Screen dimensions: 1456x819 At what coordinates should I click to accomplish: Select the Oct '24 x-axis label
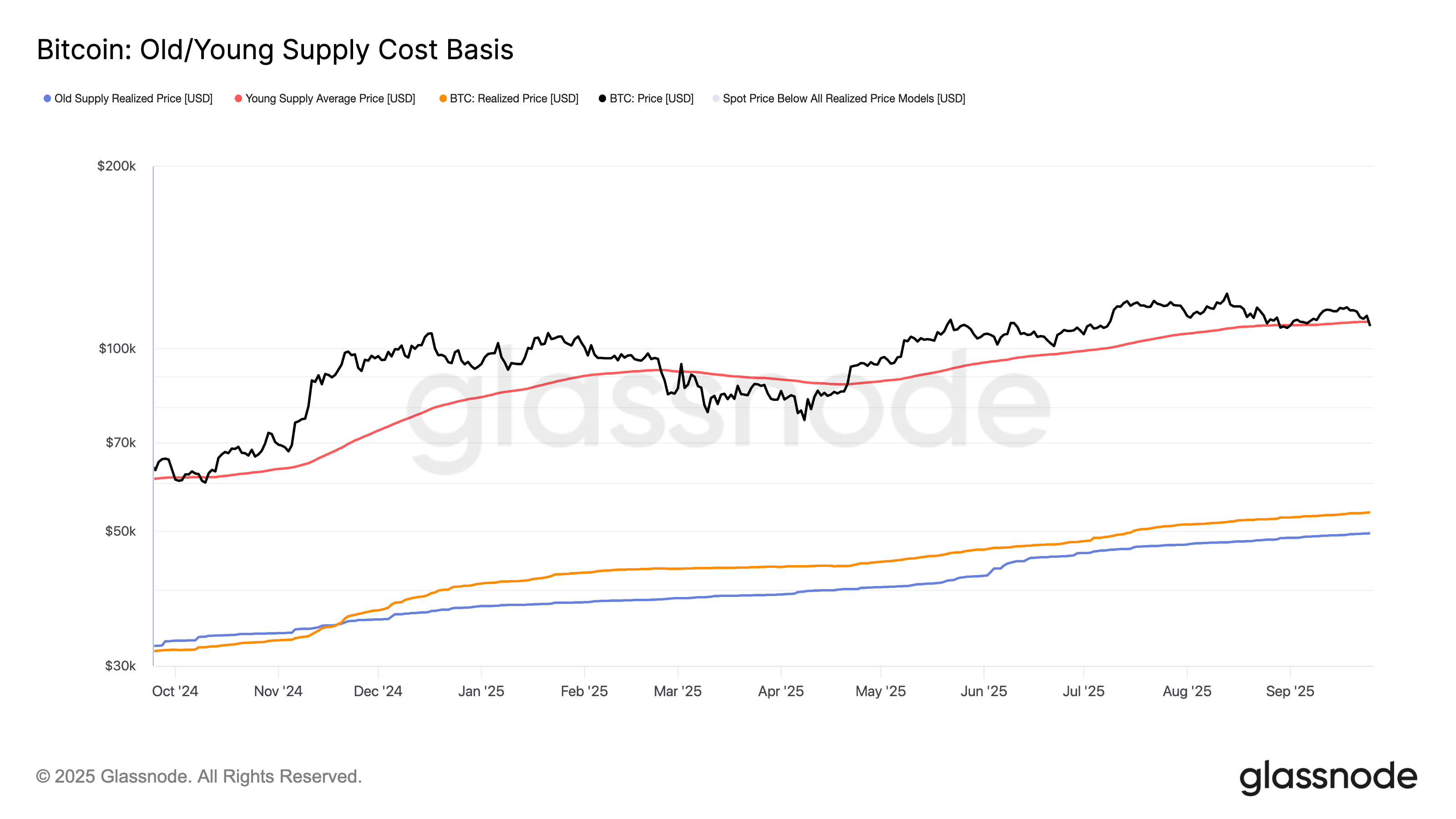point(175,691)
